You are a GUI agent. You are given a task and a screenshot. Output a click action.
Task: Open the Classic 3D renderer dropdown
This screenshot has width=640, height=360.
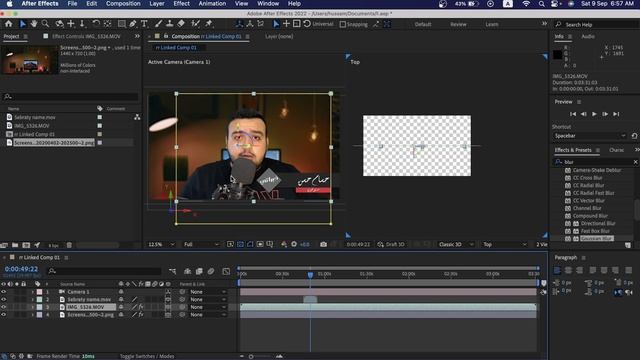[x=456, y=244]
